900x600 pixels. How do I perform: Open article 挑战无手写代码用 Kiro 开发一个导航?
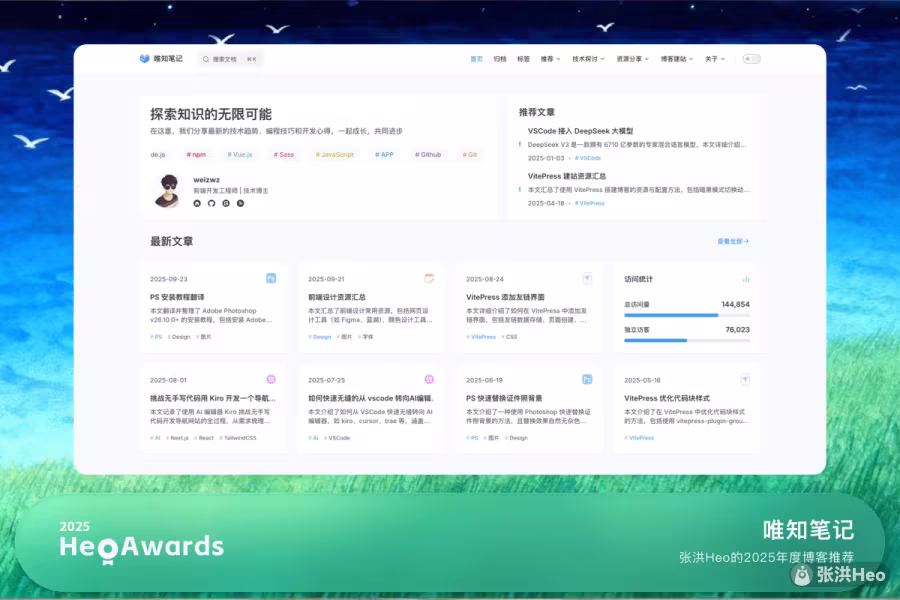coord(212,398)
